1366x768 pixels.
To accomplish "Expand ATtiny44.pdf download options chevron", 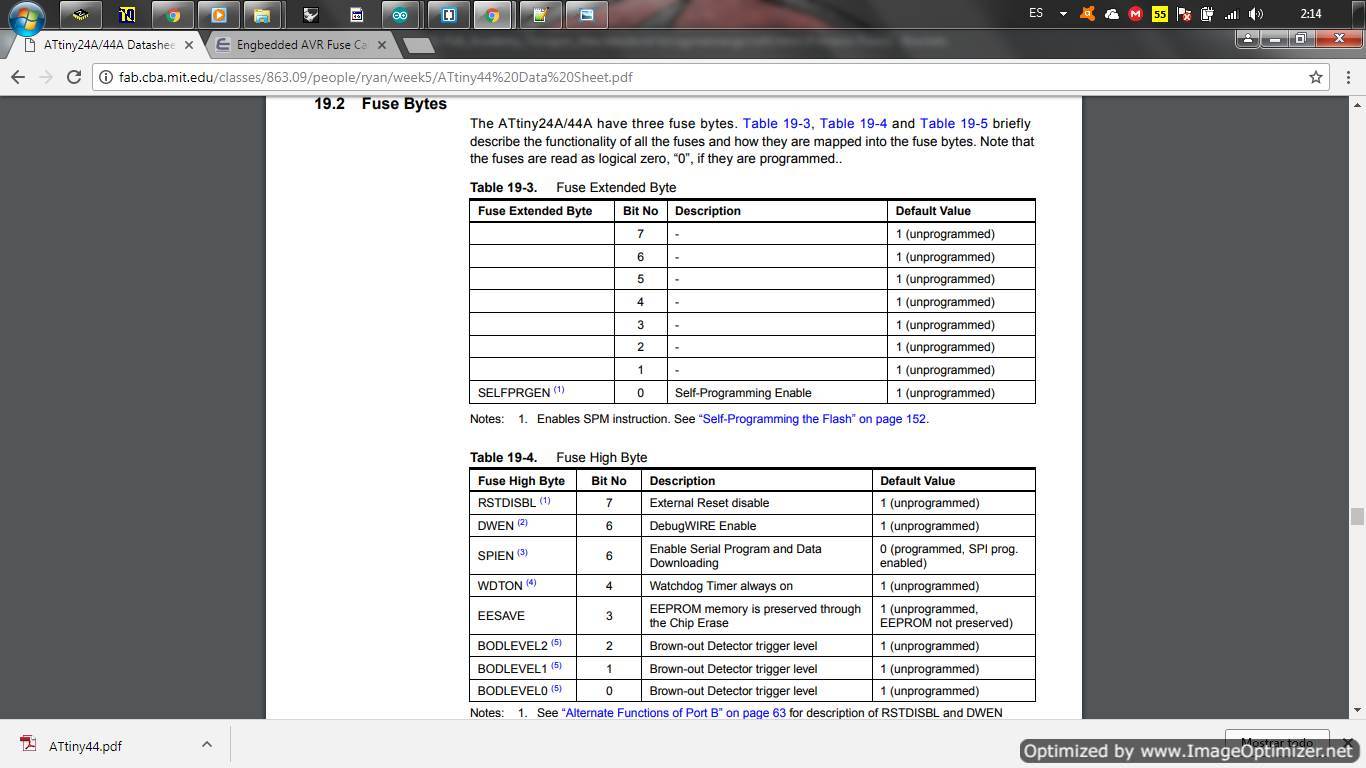I will click(x=206, y=744).
